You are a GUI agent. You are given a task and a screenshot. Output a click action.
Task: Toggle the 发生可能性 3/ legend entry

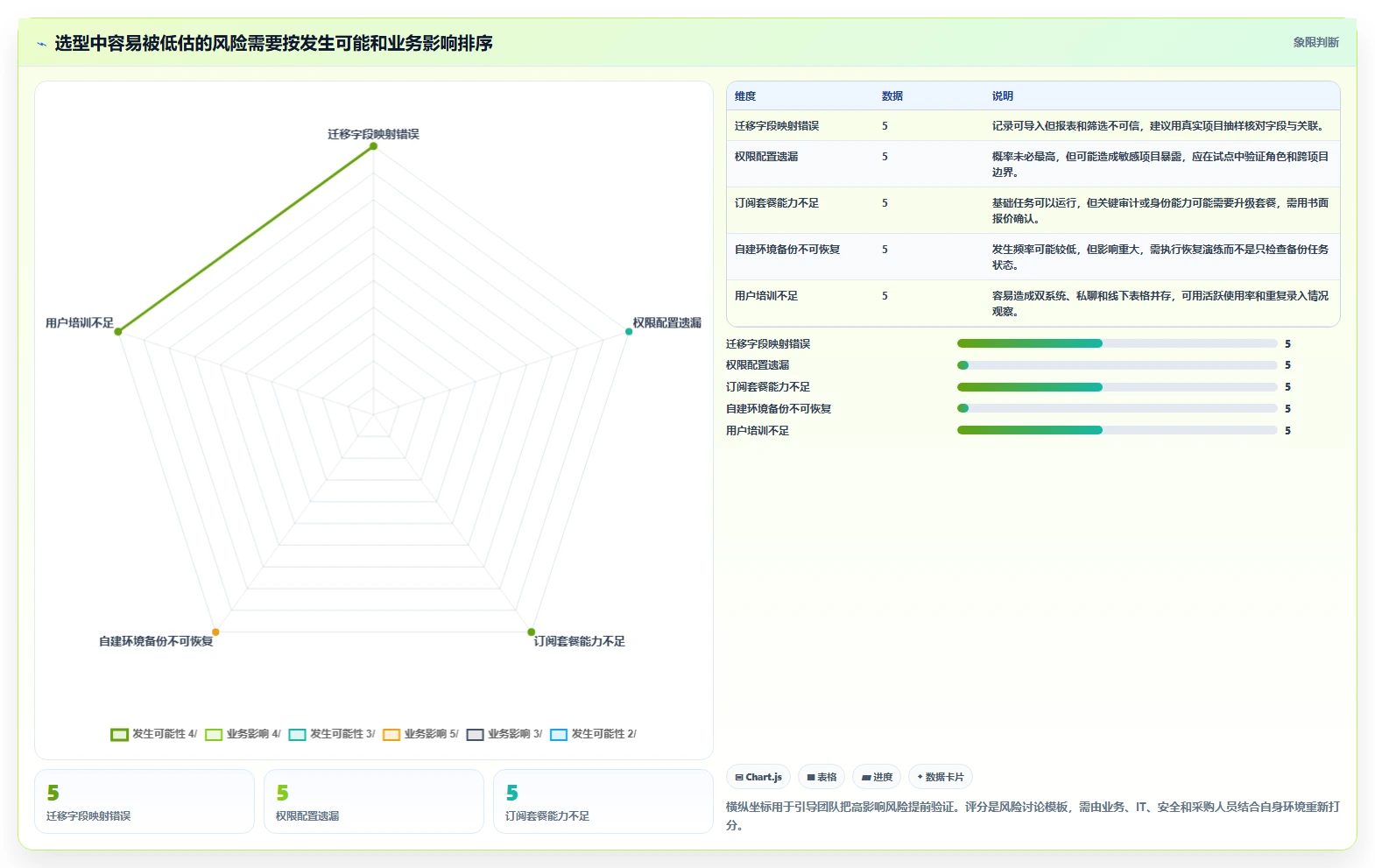click(x=332, y=734)
